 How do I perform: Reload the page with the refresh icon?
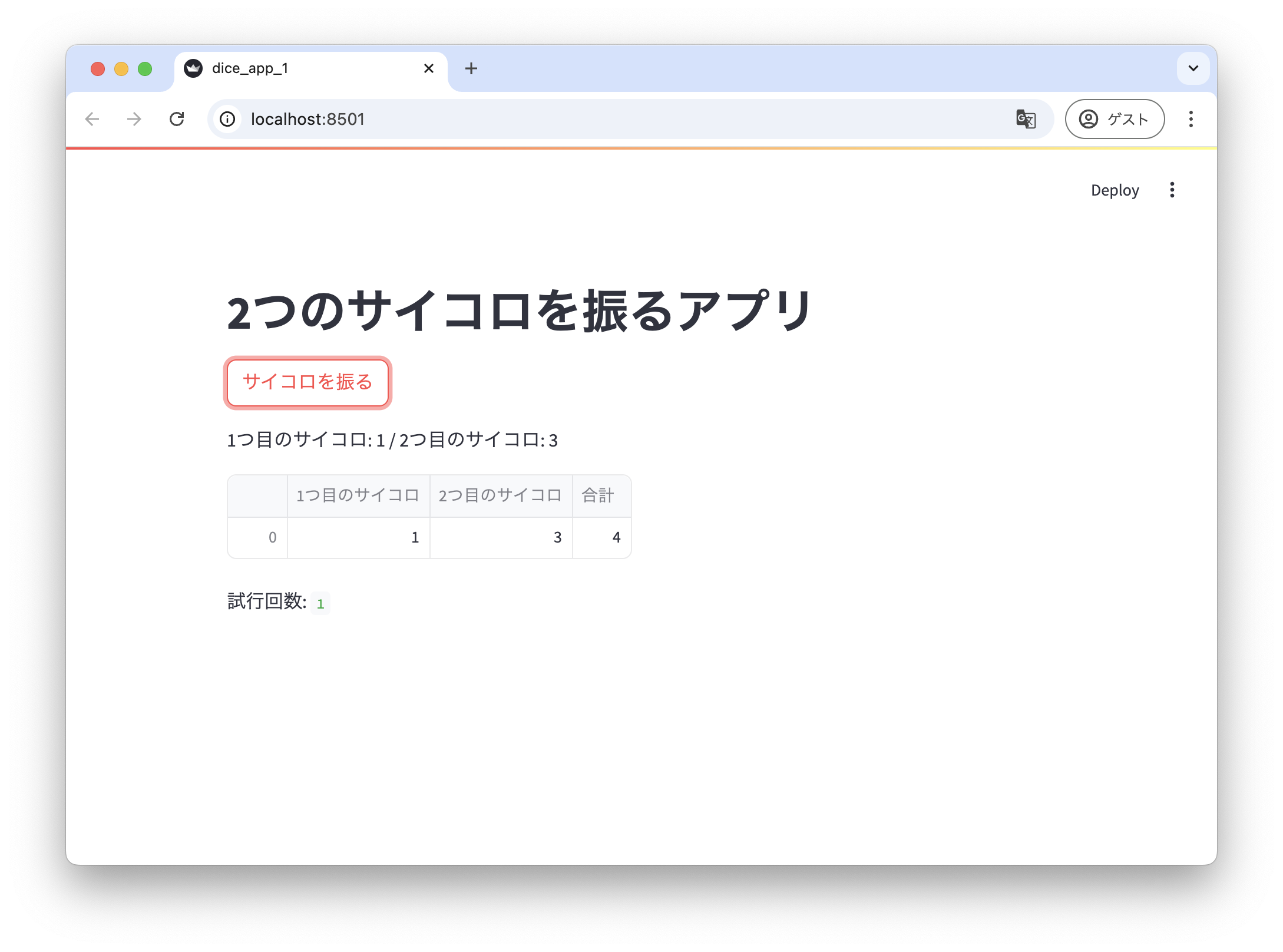(x=178, y=119)
